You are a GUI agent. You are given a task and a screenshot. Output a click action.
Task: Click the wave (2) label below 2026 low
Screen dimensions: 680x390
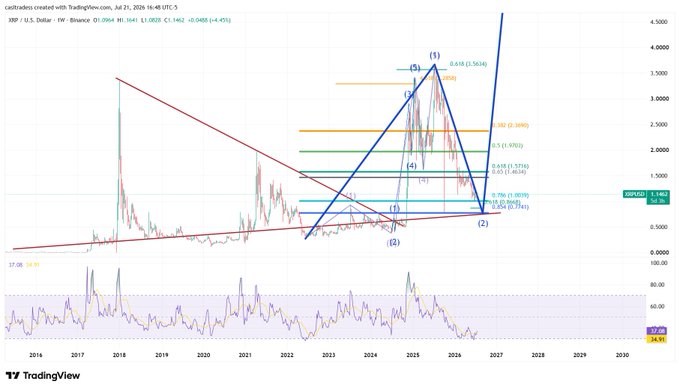click(483, 223)
